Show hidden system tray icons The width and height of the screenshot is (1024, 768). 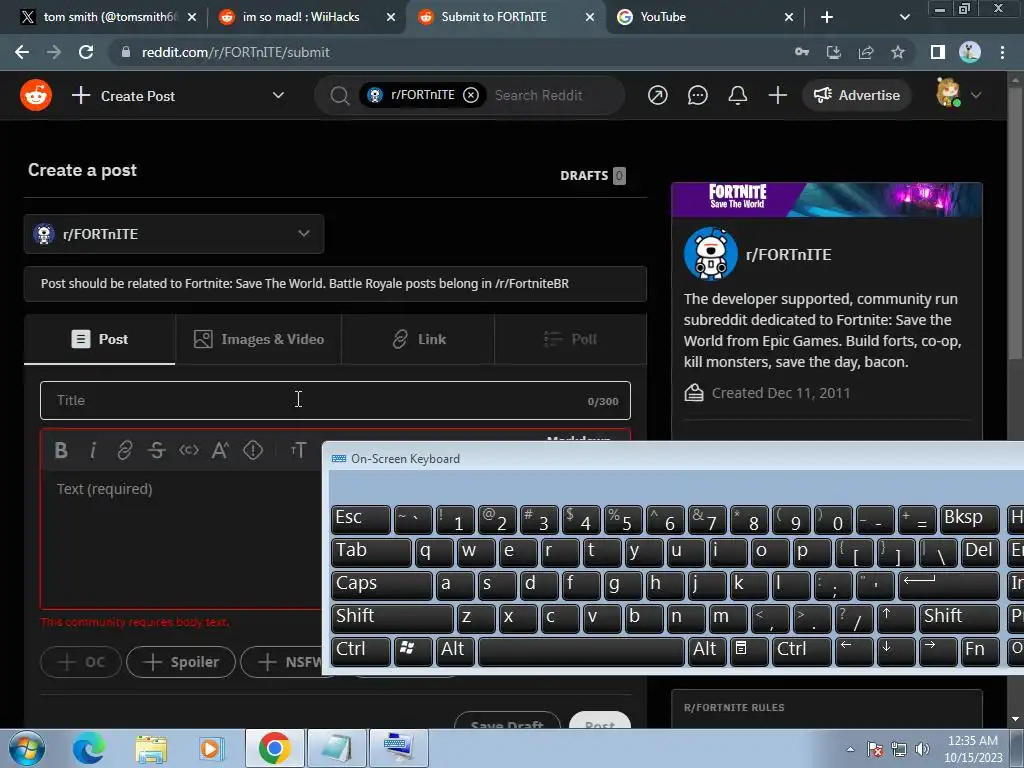(850, 749)
